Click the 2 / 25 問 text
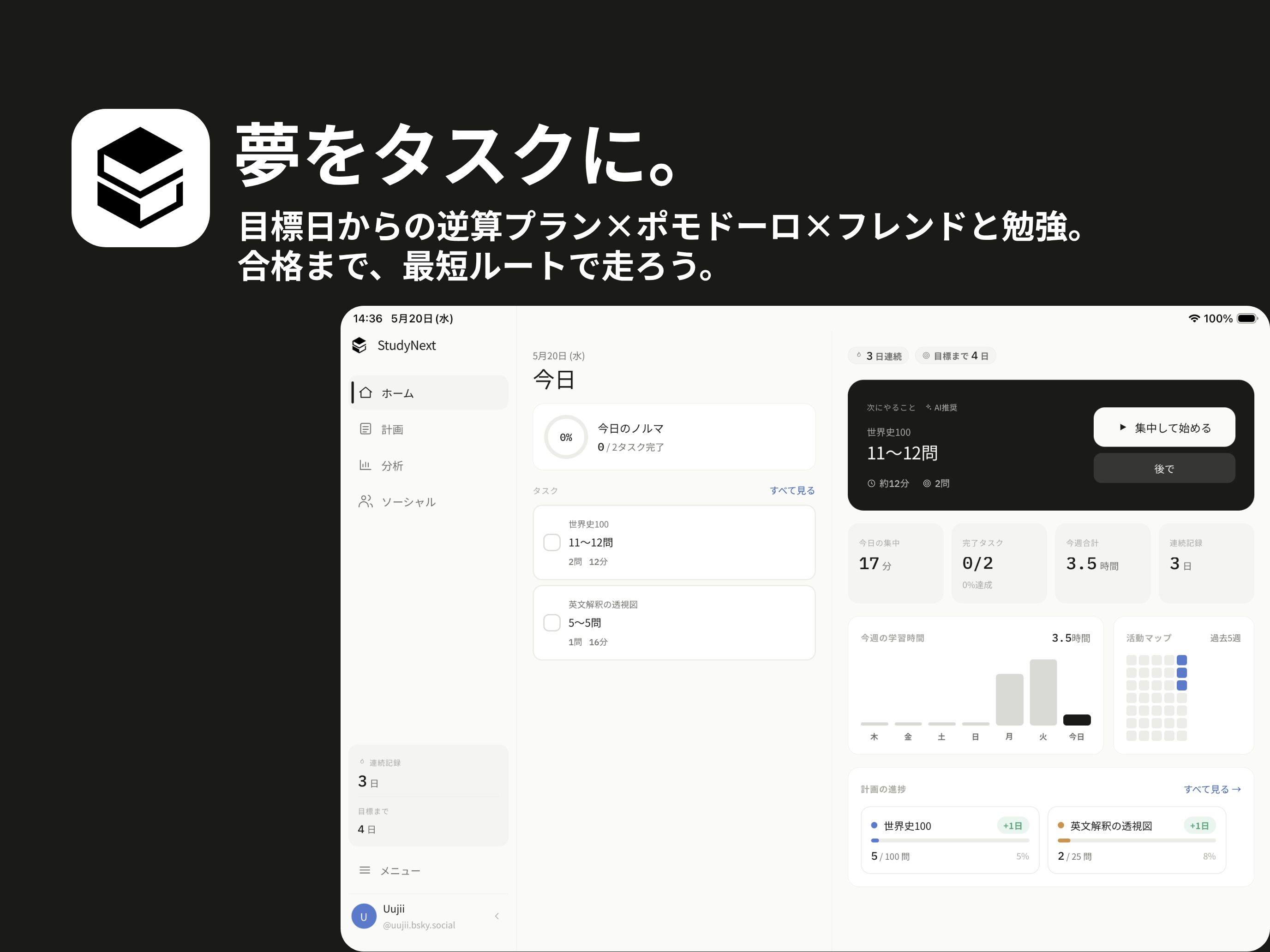The height and width of the screenshot is (952, 1270). click(1075, 856)
